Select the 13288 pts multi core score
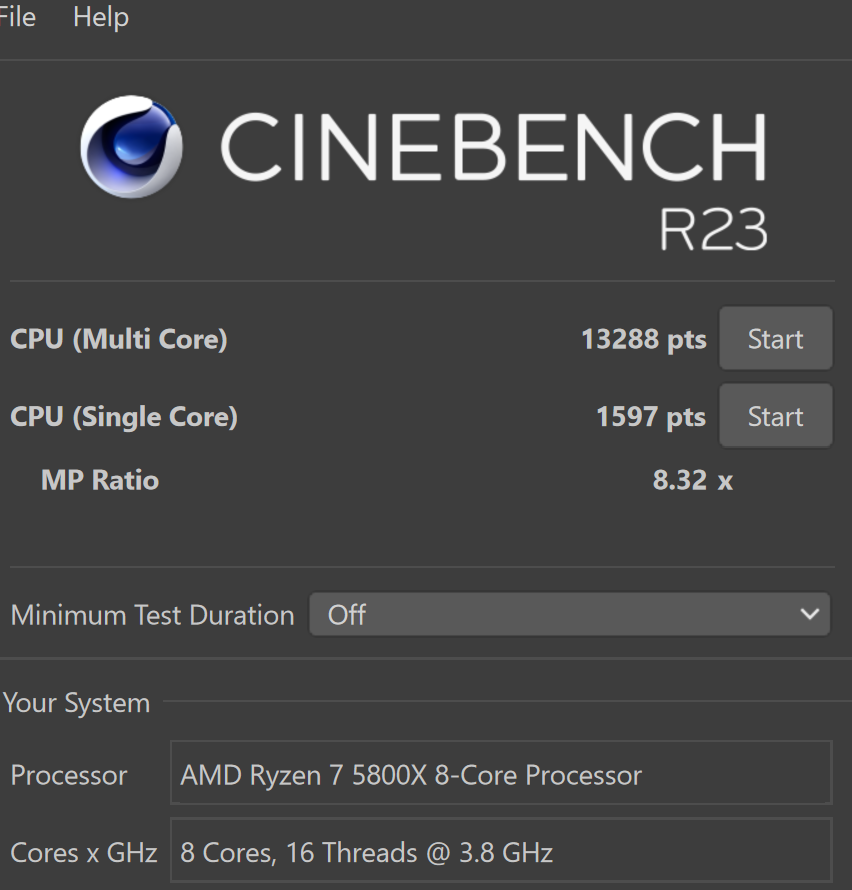The width and height of the screenshot is (852, 890). point(643,339)
